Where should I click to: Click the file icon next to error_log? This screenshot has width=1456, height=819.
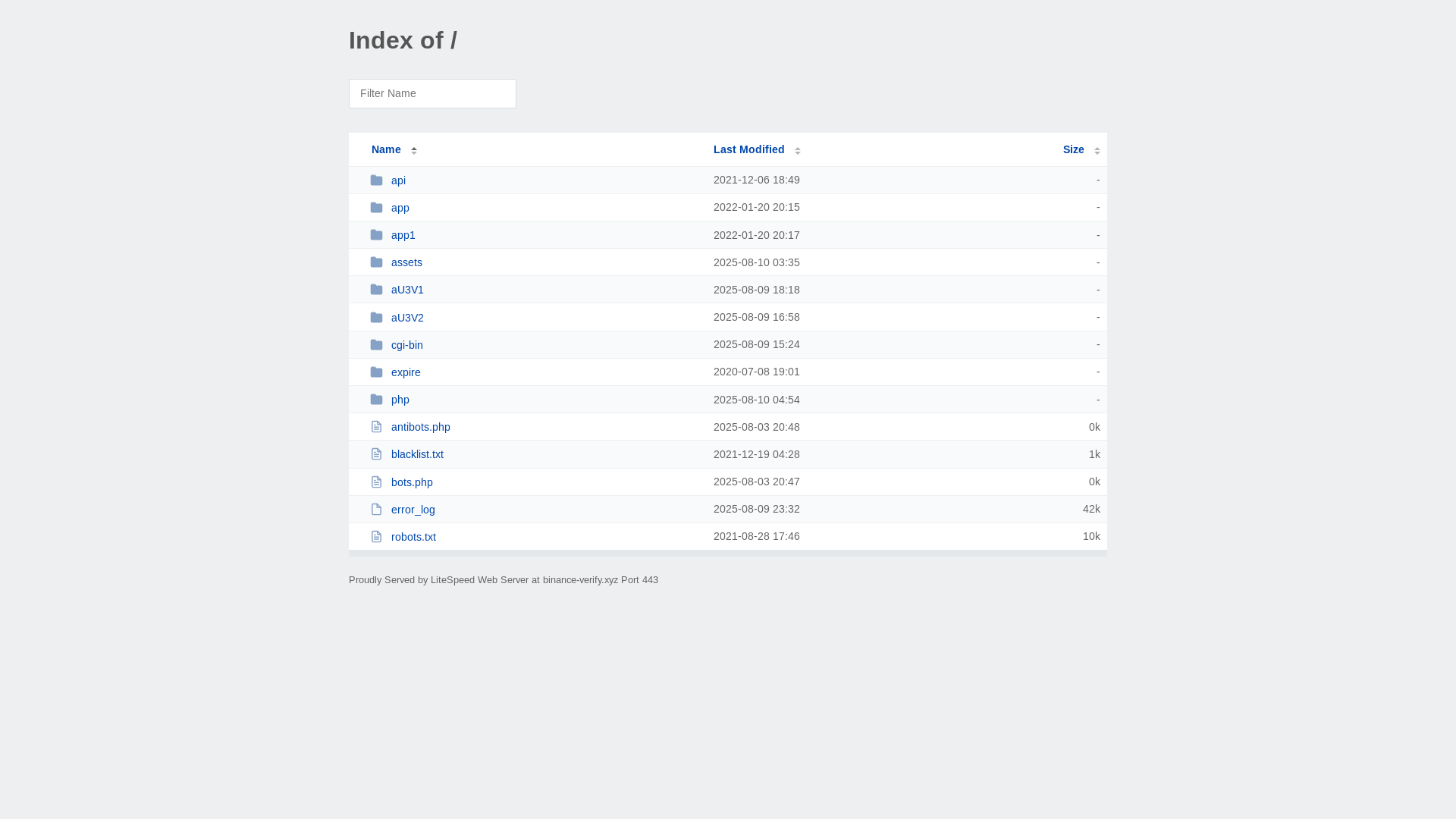376,510
